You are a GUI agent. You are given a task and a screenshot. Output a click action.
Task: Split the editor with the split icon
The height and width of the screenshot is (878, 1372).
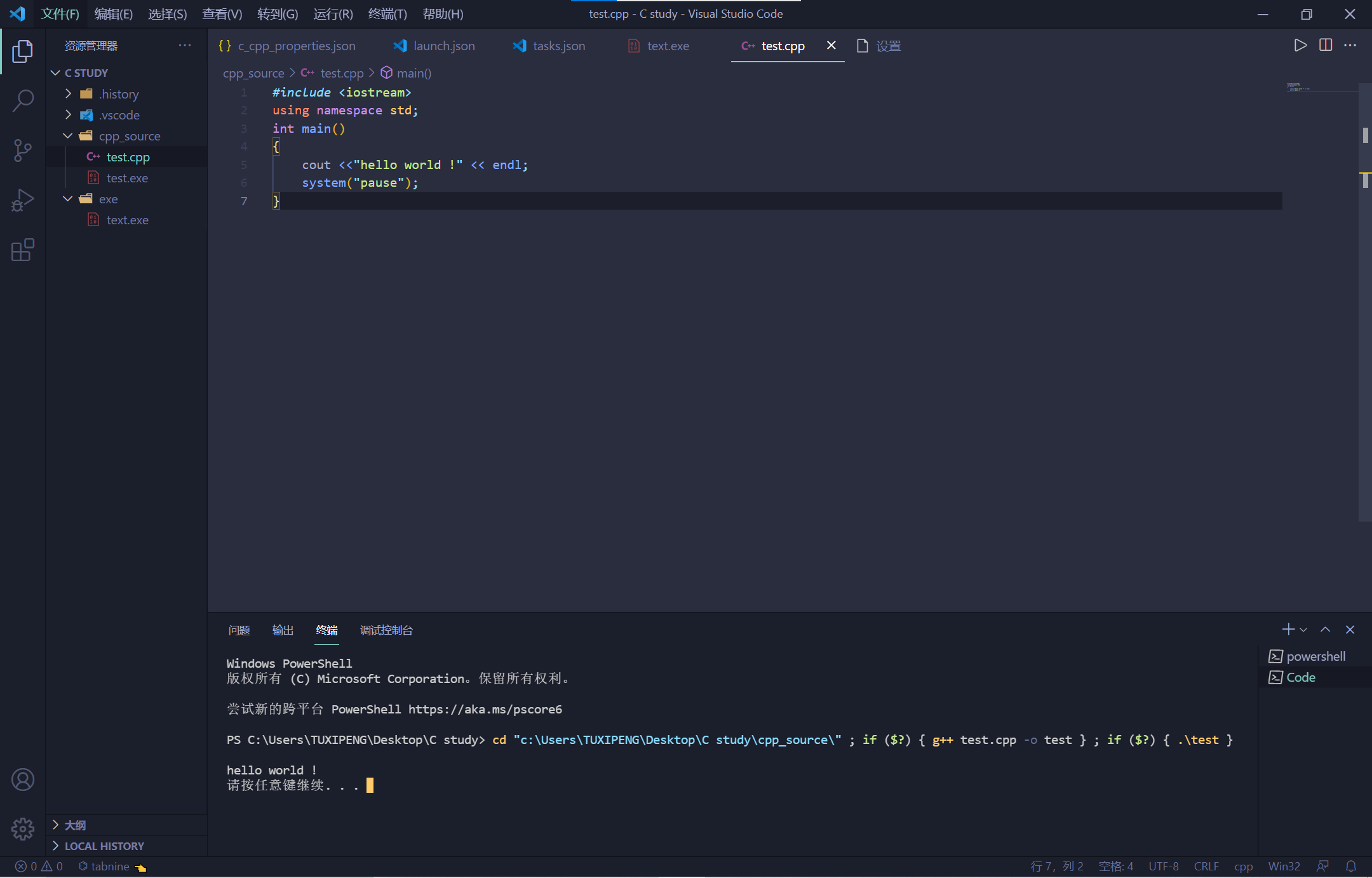click(1325, 45)
